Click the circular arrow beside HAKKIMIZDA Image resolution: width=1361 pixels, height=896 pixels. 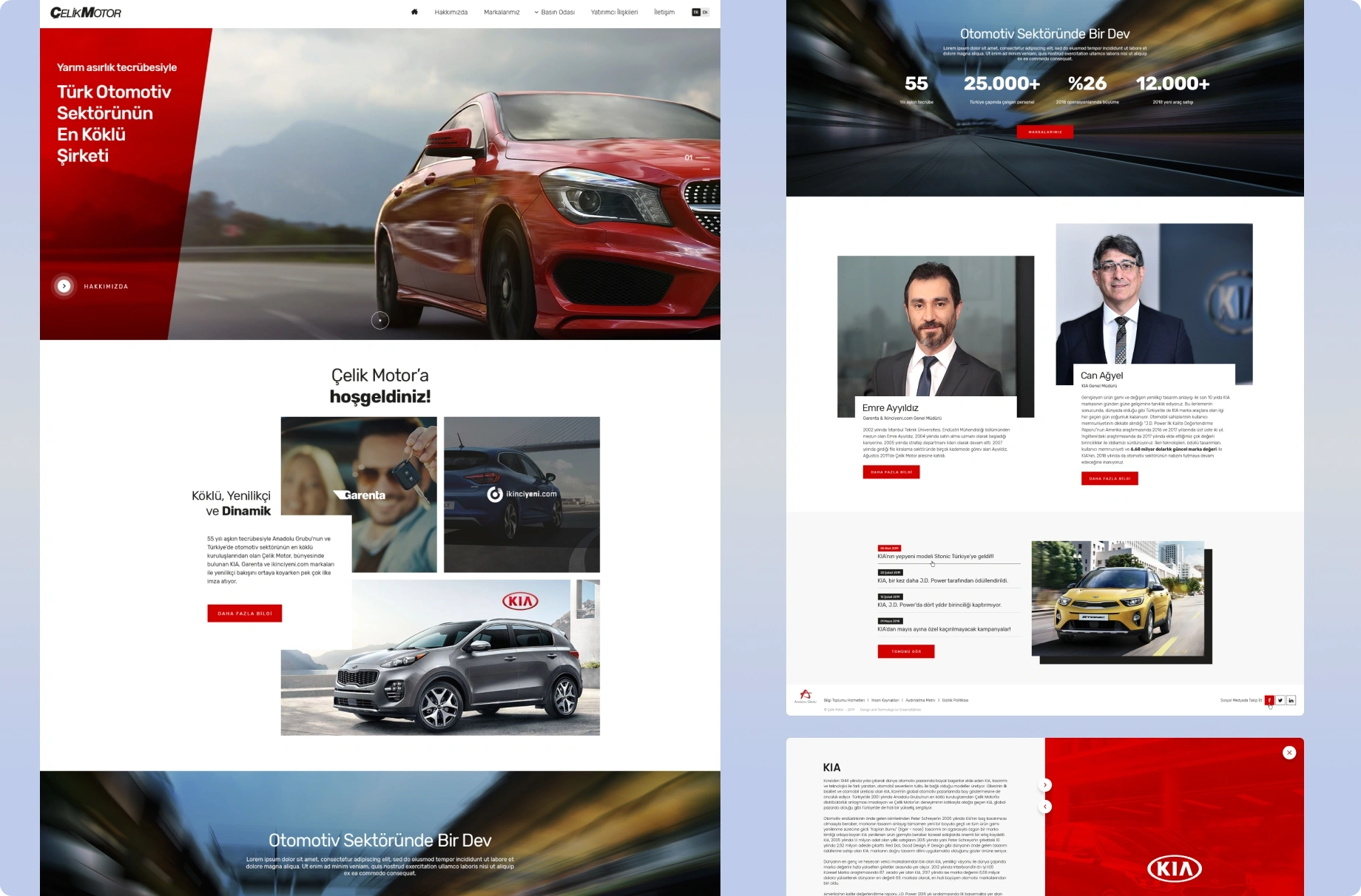pyautogui.click(x=64, y=286)
